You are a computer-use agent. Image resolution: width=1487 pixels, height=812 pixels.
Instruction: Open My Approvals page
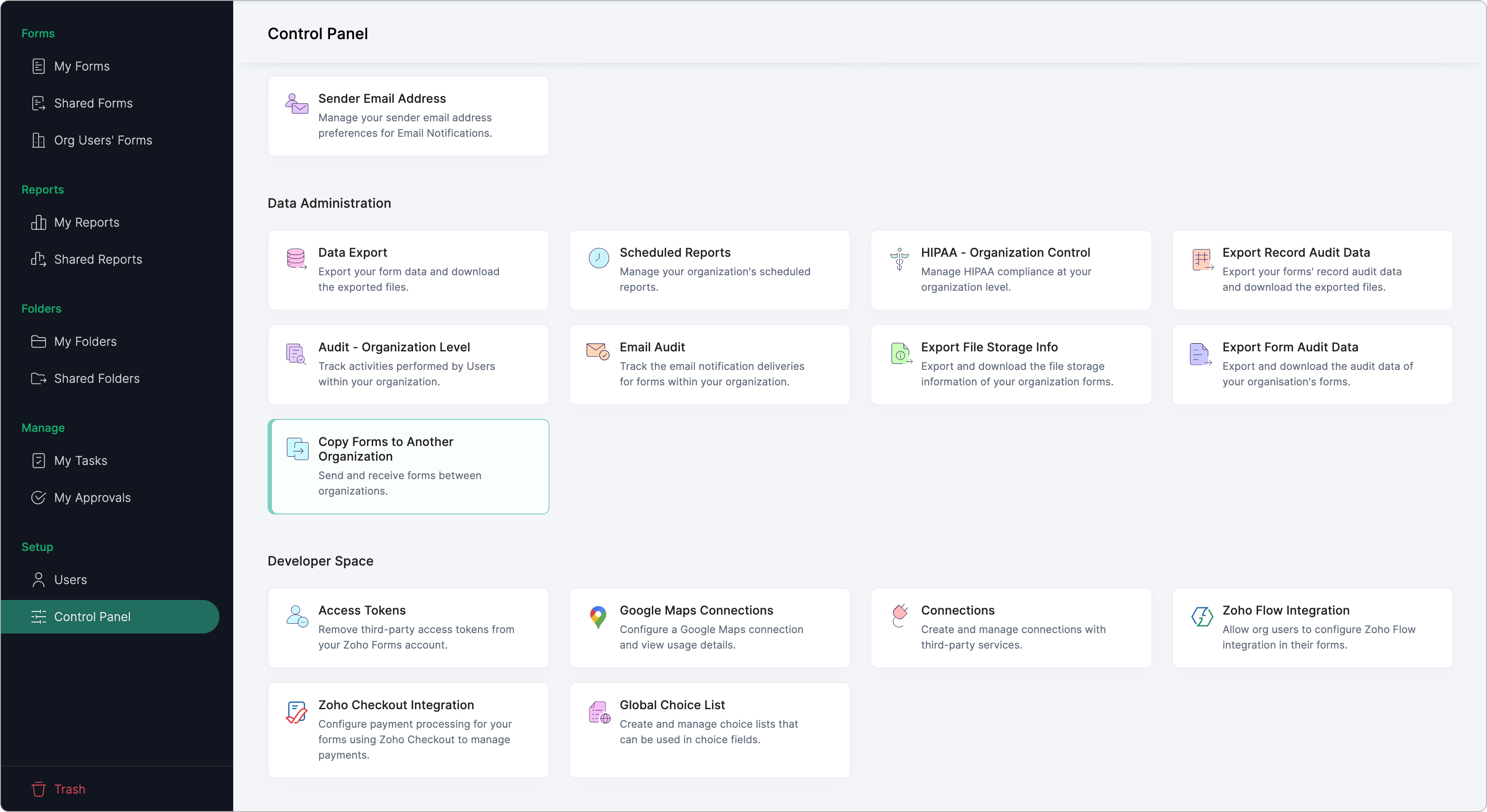click(x=92, y=498)
